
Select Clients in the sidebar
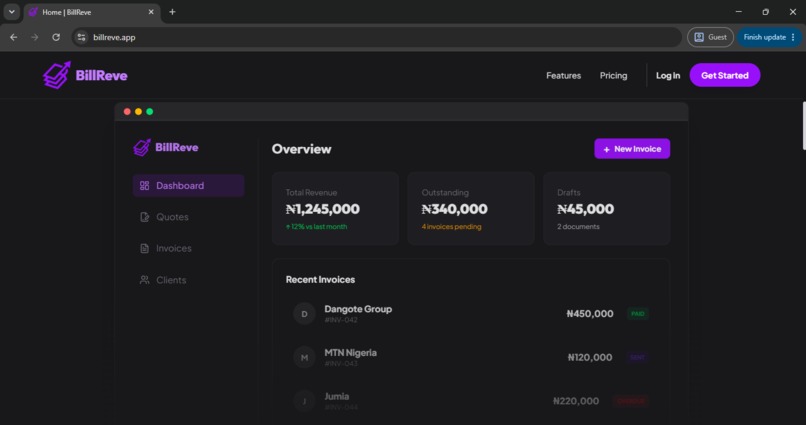pos(188,280)
